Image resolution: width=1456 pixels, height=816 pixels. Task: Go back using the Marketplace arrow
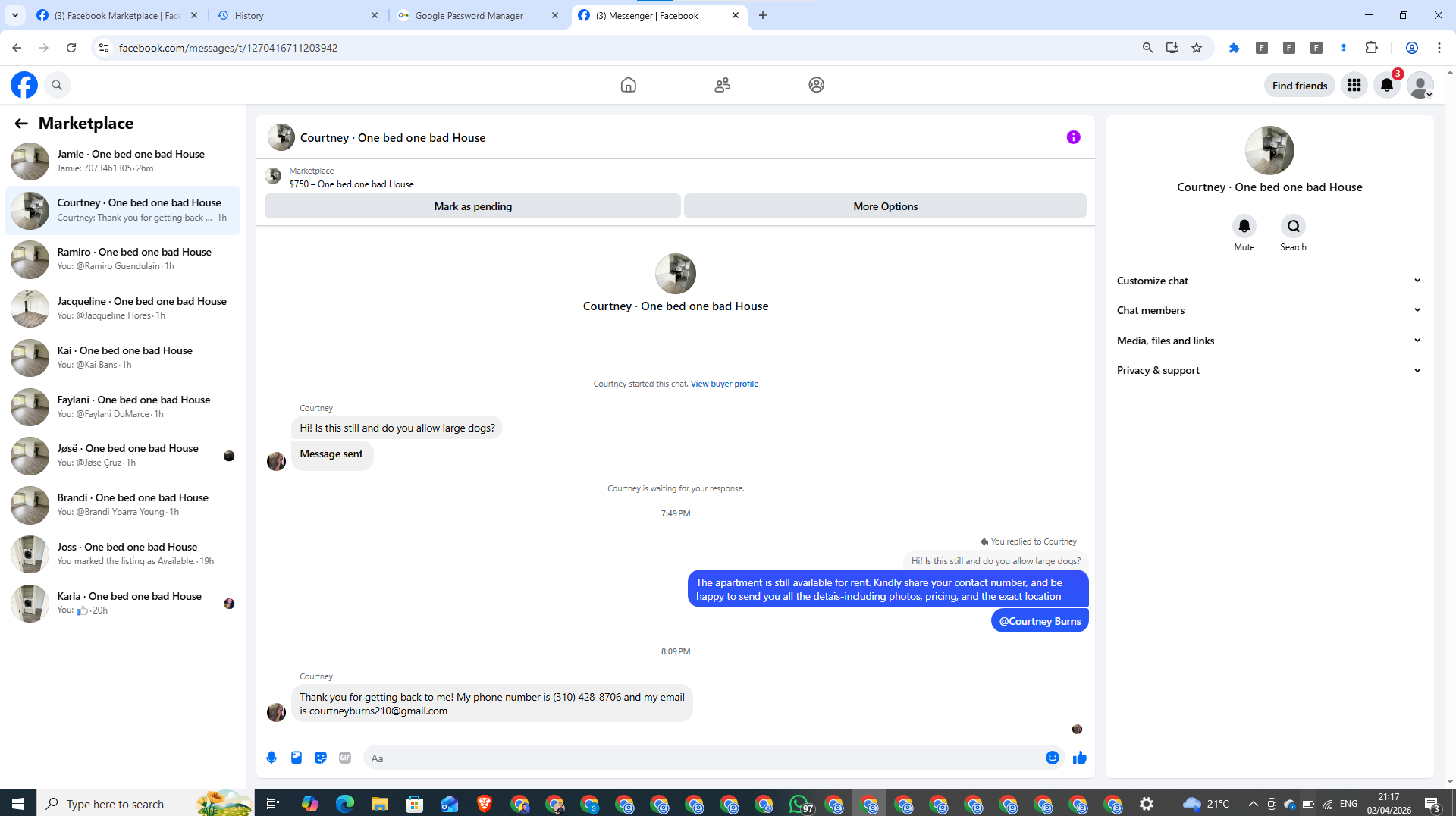[x=20, y=123]
